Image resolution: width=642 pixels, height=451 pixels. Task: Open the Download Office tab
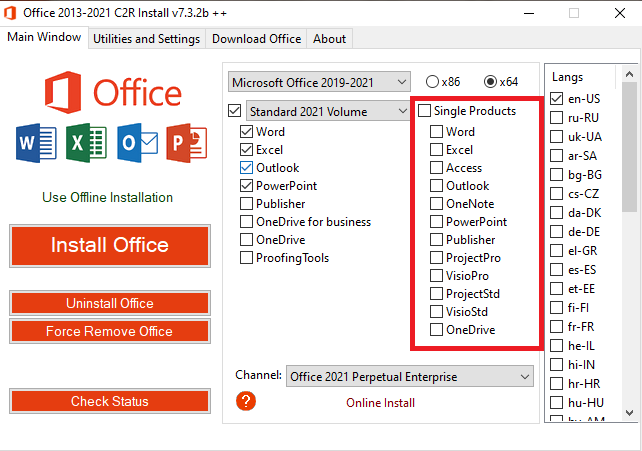pos(256,39)
